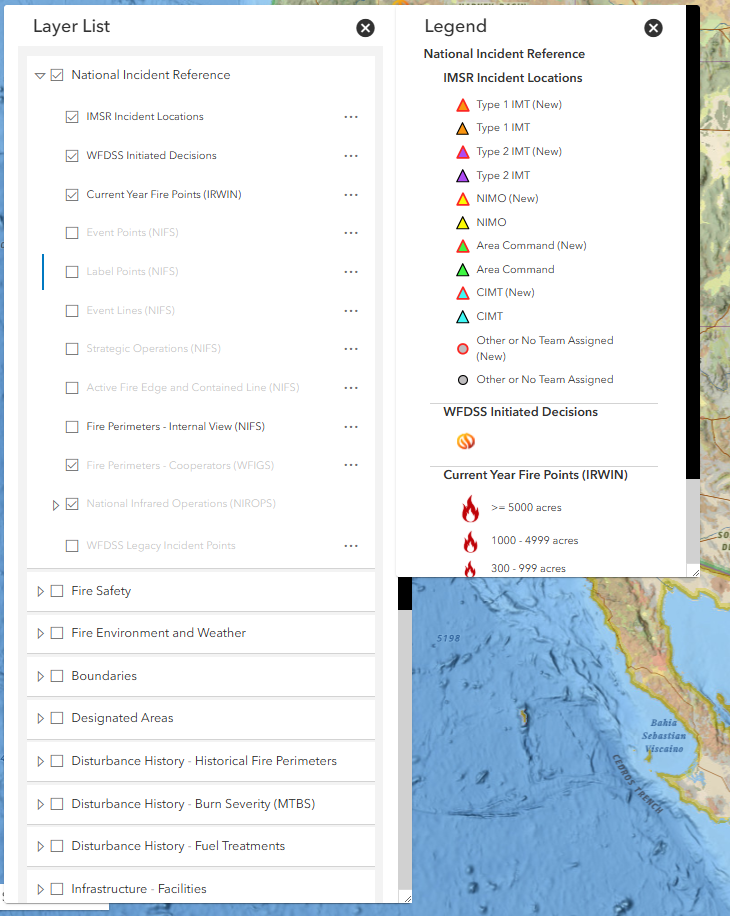Check the Designated Areas group checkbox
The width and height of the screenshot is (730, 916).
(x=57, y=718)
